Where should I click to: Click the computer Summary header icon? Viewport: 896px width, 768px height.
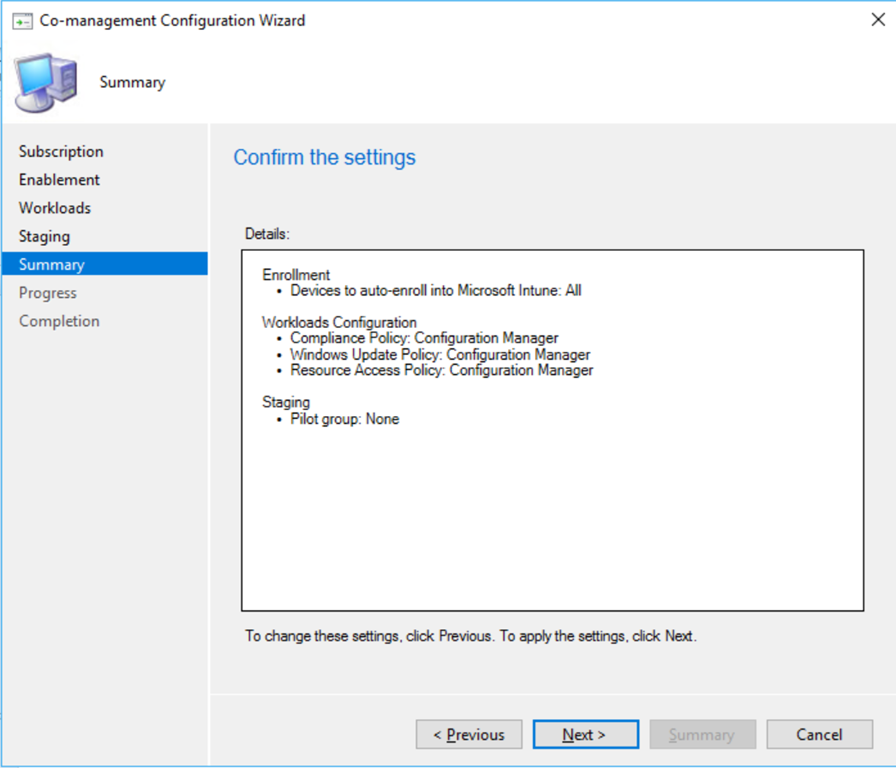[46, 83]
